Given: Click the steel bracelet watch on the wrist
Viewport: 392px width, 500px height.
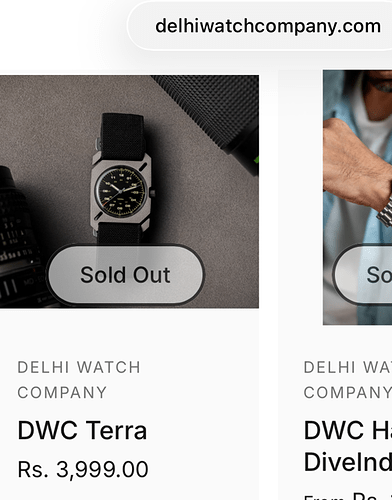Looking at the screenshot, I should pyautogui.click(x=385, y=213).
